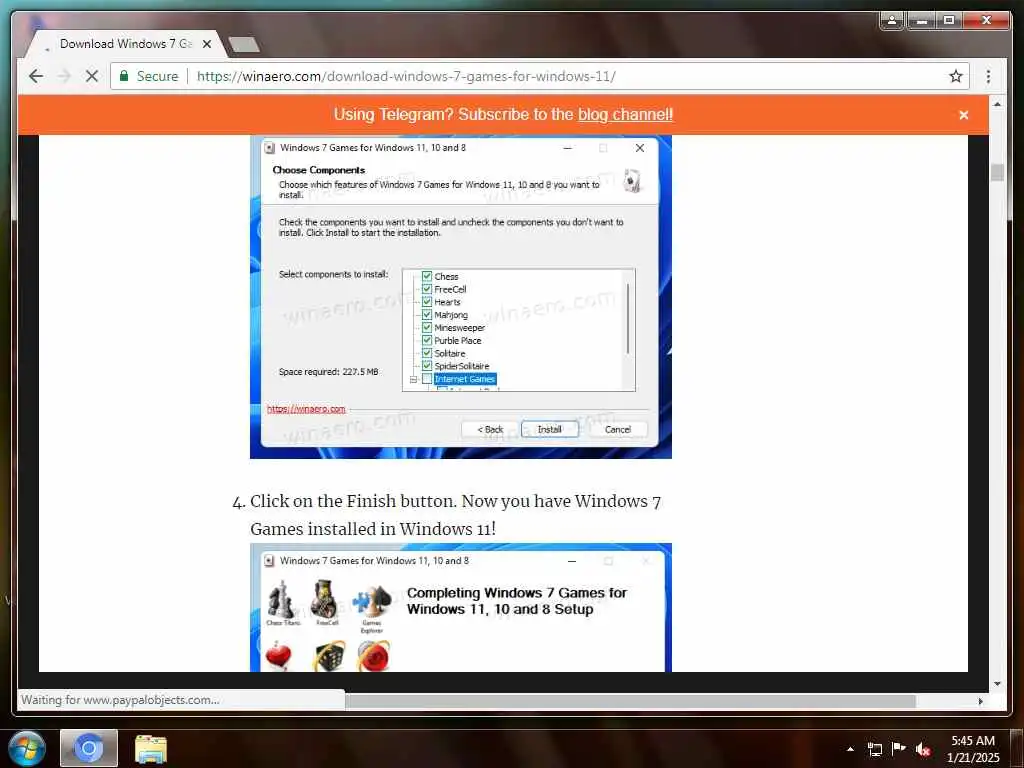Show hidden tray icons arrow

(850, 749)
